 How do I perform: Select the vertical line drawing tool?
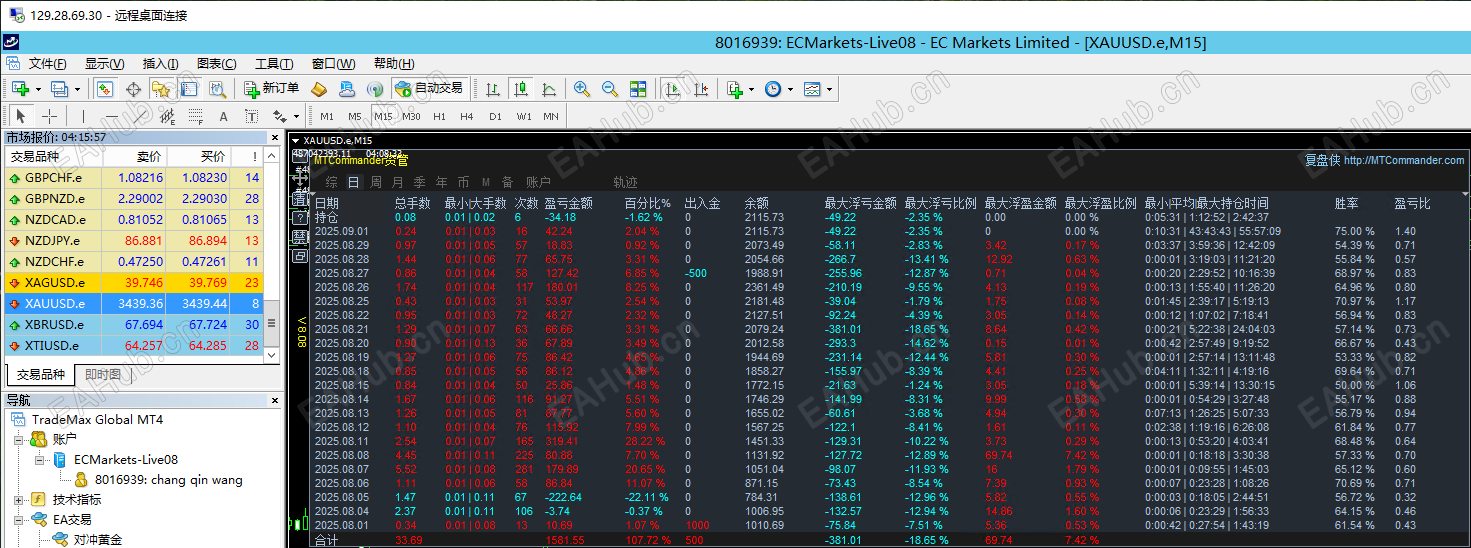click(x=83, y=116)
